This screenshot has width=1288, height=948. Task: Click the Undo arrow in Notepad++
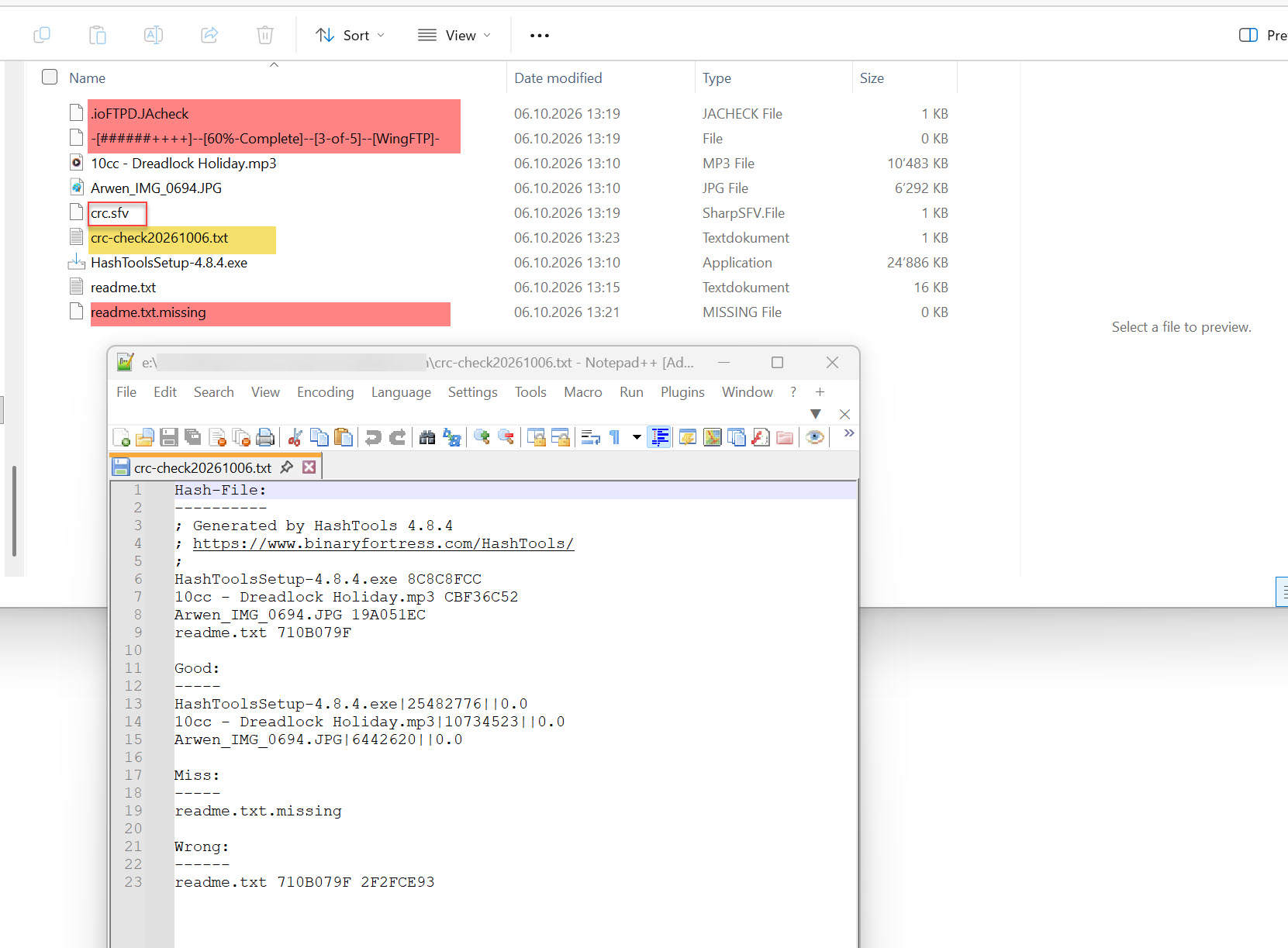pyautogui.click(x=373, y=437)
